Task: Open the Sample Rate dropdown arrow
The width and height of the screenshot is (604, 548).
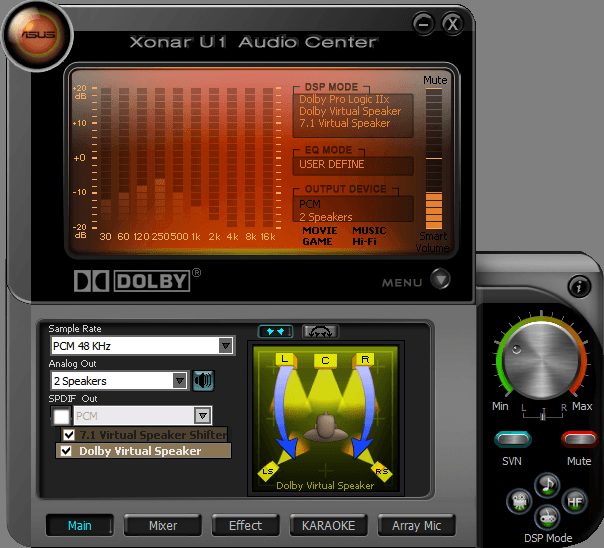Action: click(225, 345)
